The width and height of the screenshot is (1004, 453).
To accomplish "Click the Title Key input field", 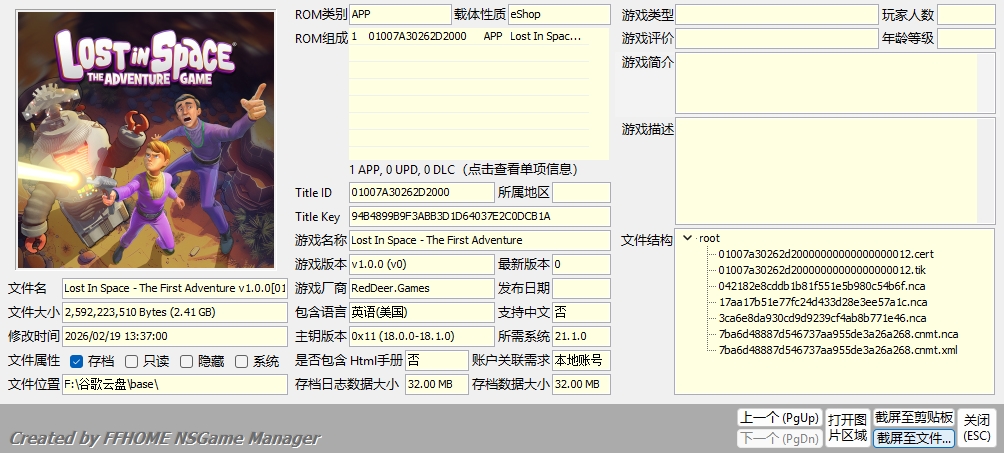I will (479, 216).
